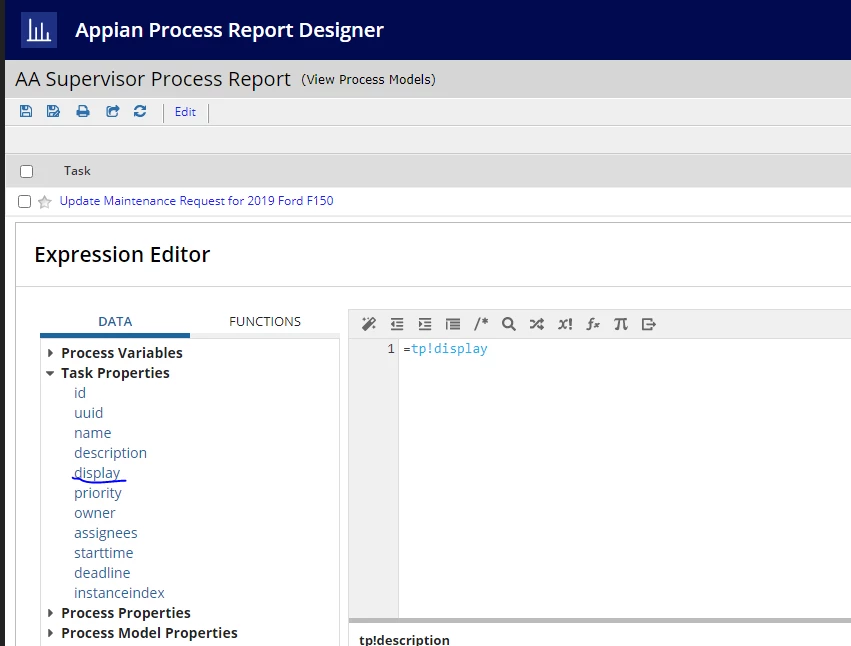Select the instanceindex task property
This screenshot has height=646, width=851.
119,593
